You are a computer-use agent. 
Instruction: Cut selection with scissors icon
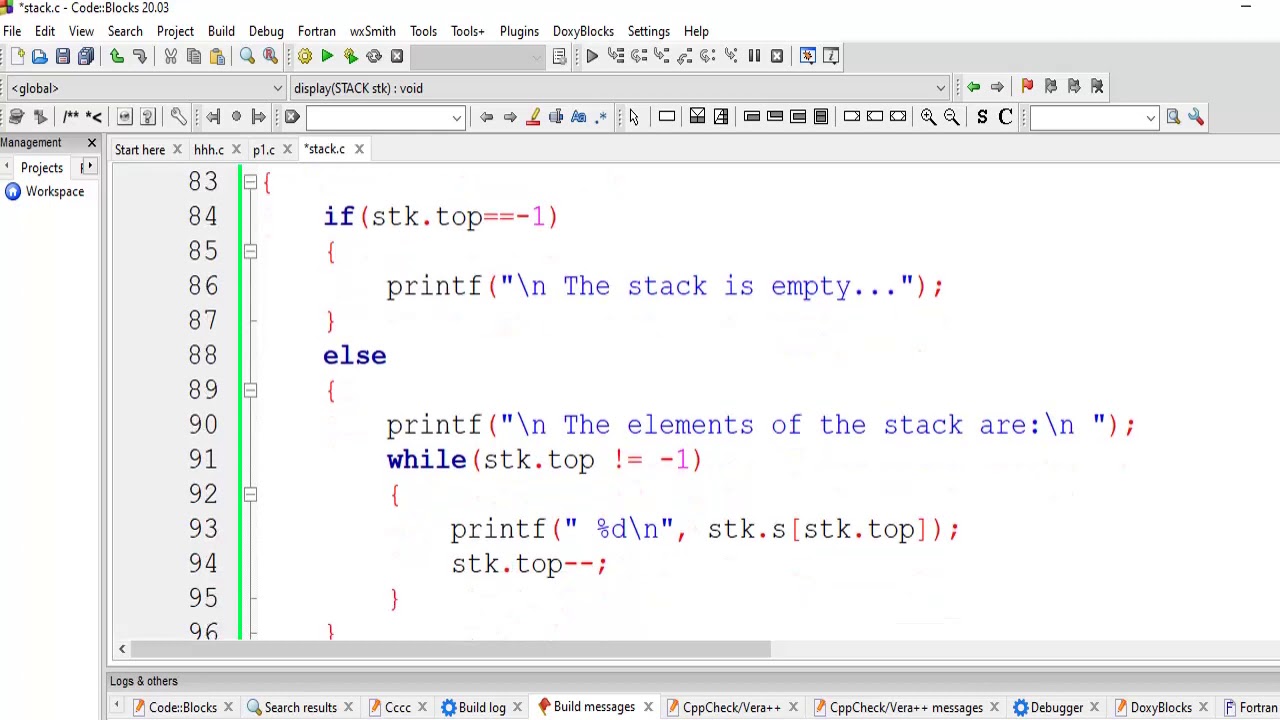[x=170, y=56]
